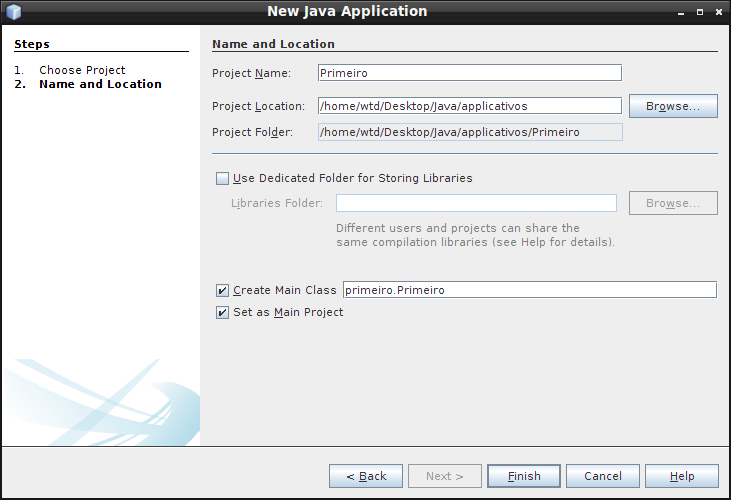This screenshot has width=731, height=500.
Task: Close the New Java Application dialog
Action: 718,12
